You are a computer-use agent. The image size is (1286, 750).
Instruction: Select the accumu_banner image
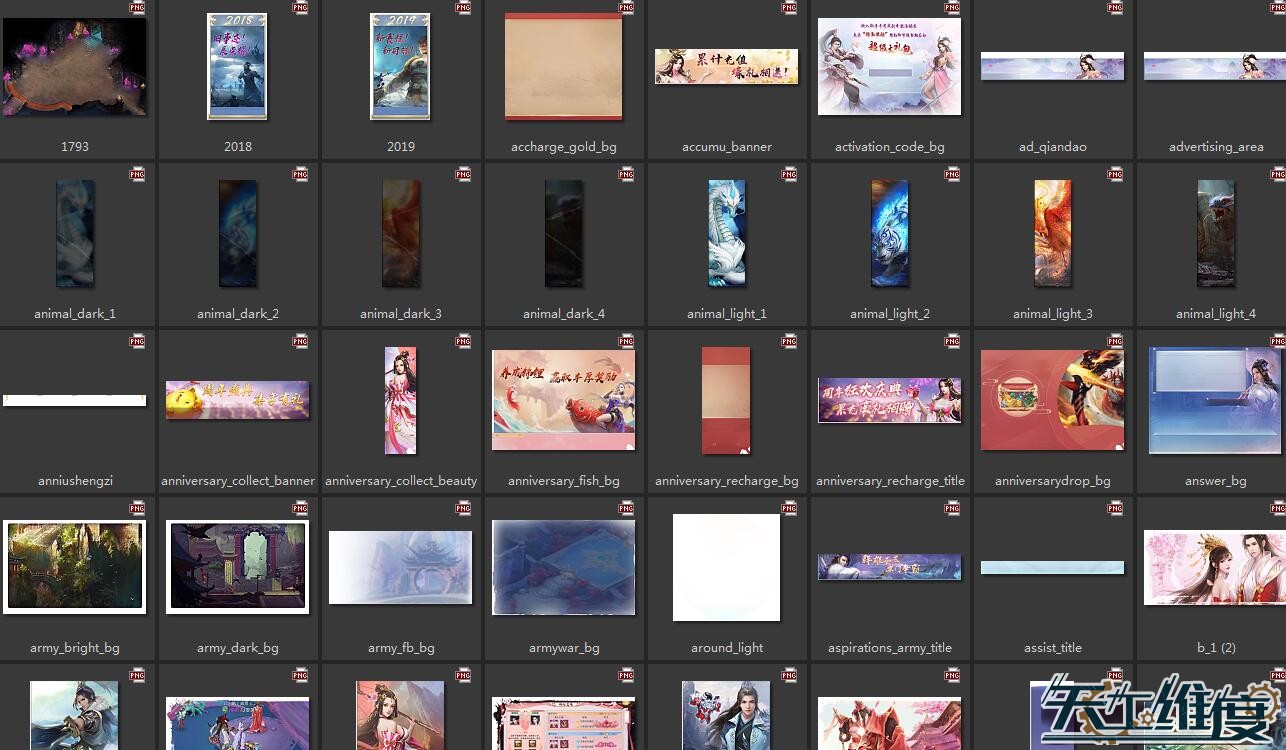pyautogui.click(x=726, y=67)
